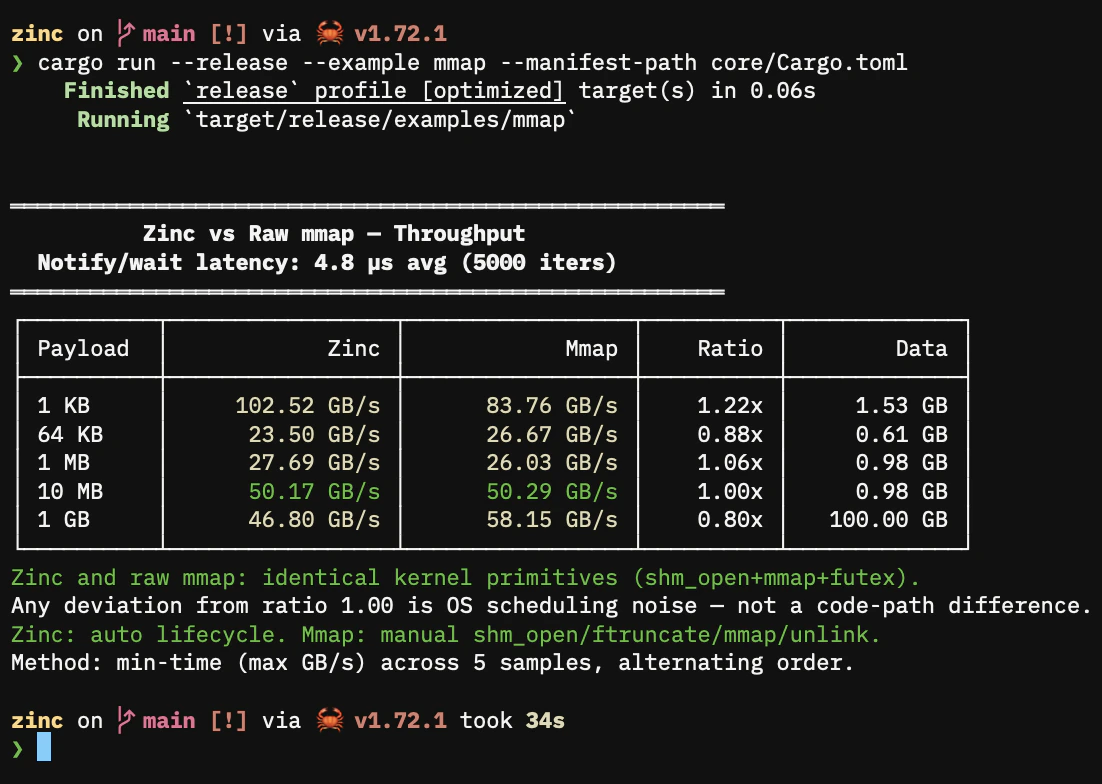Click the '1.00x' ratio cell

(730, 491)
